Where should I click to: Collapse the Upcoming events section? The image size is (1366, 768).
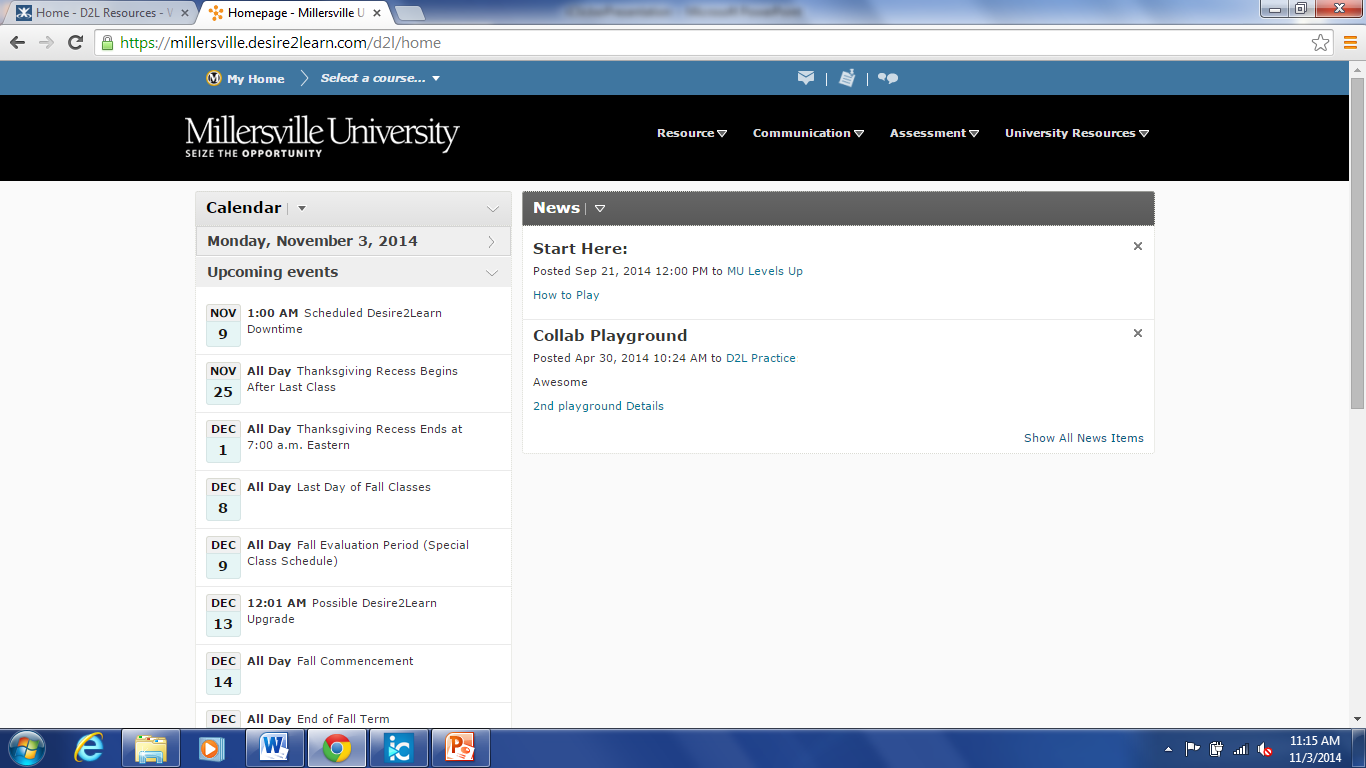[492, 272]
